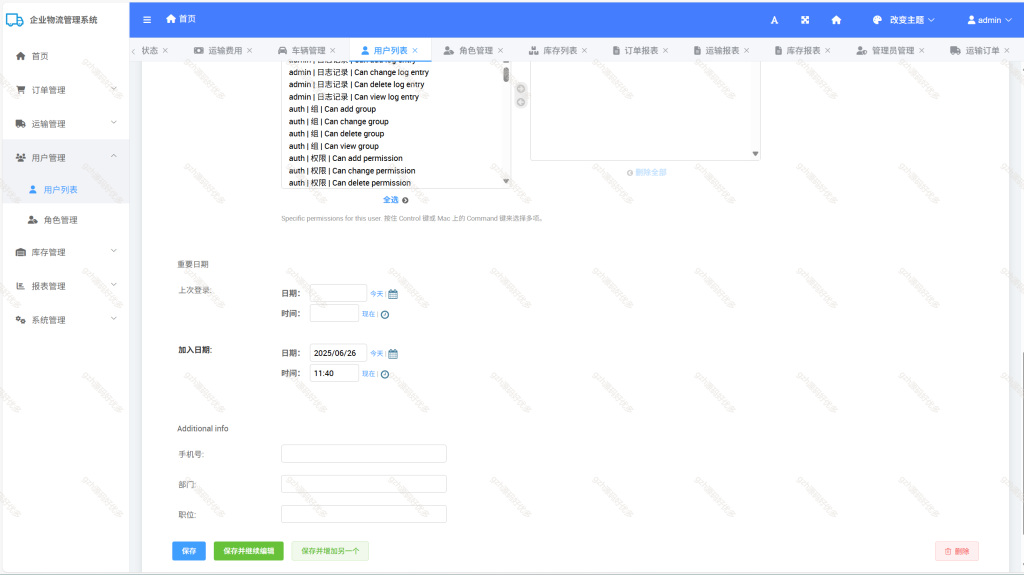Switch to the 运输费用 tab
The width and height of the screenshot is (1024, 575).
coord(225,50)
